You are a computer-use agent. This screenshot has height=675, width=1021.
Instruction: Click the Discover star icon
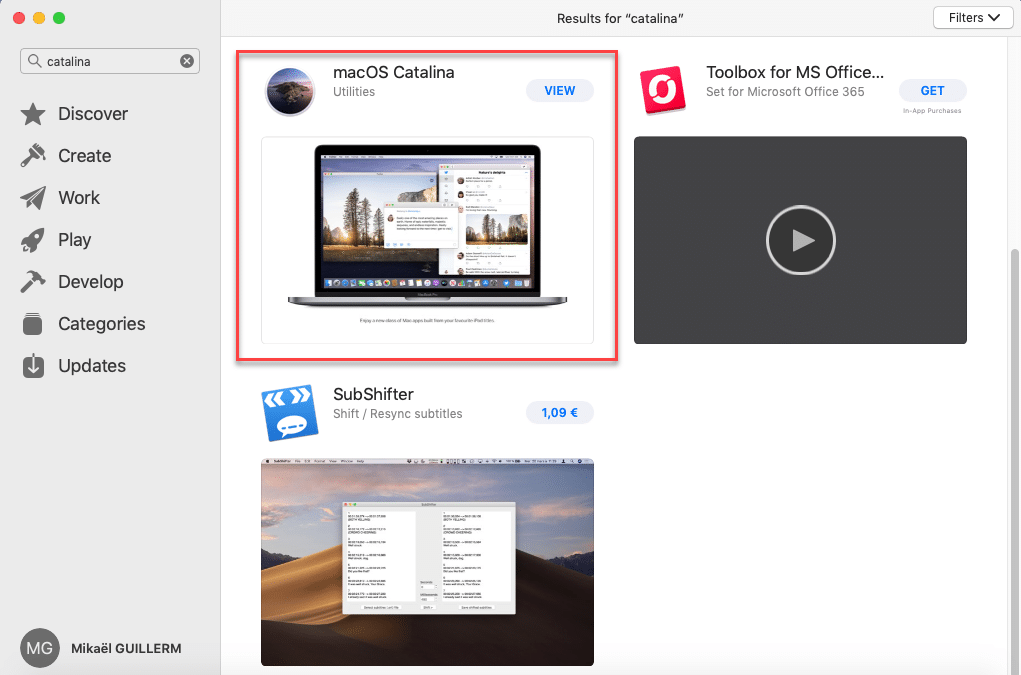click(x=33, y=114)
